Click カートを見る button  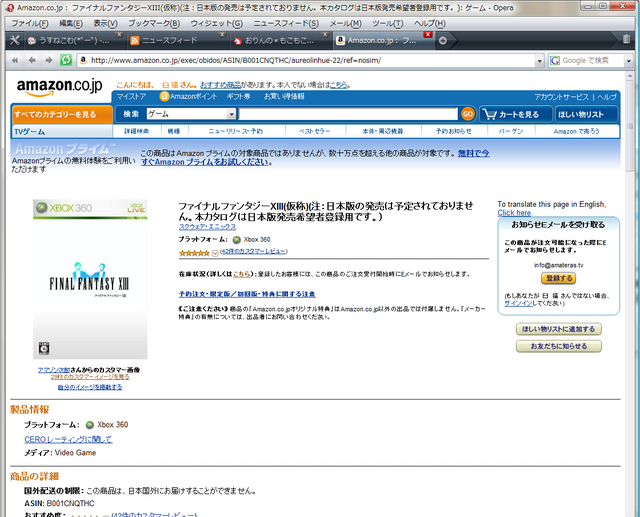(516, 114)
